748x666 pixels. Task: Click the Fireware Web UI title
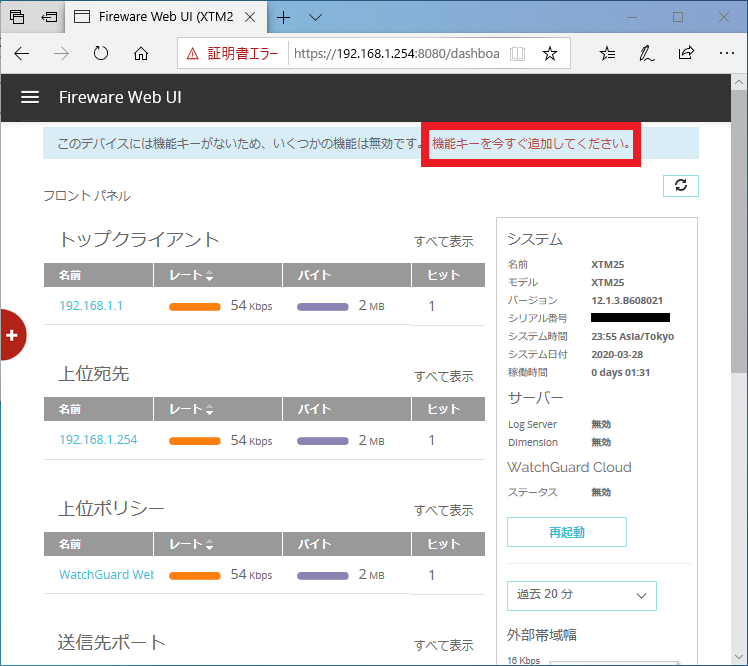(120, 97)
